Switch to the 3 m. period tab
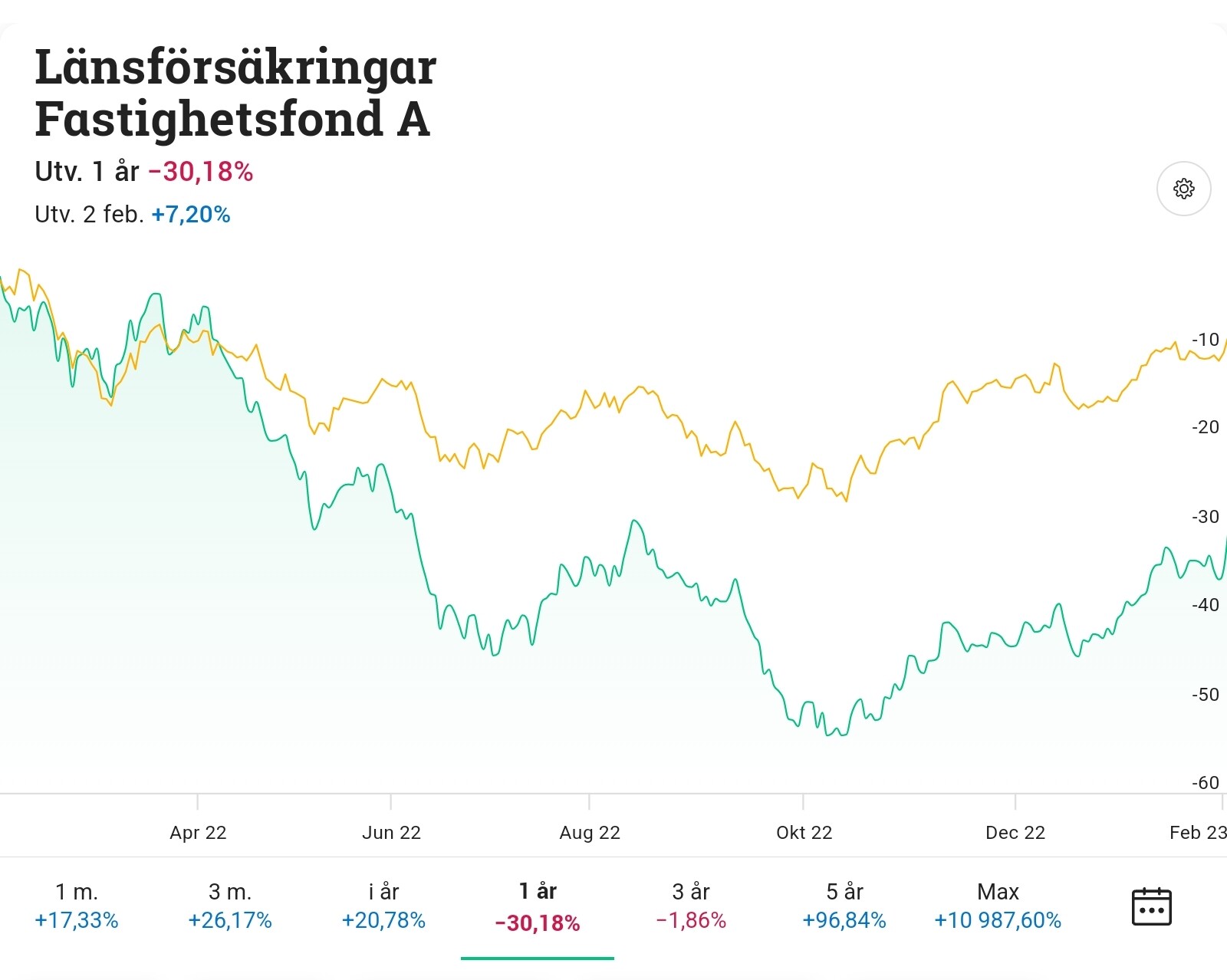The width and height of the screenshot is (1227, 980). (230, 906)
